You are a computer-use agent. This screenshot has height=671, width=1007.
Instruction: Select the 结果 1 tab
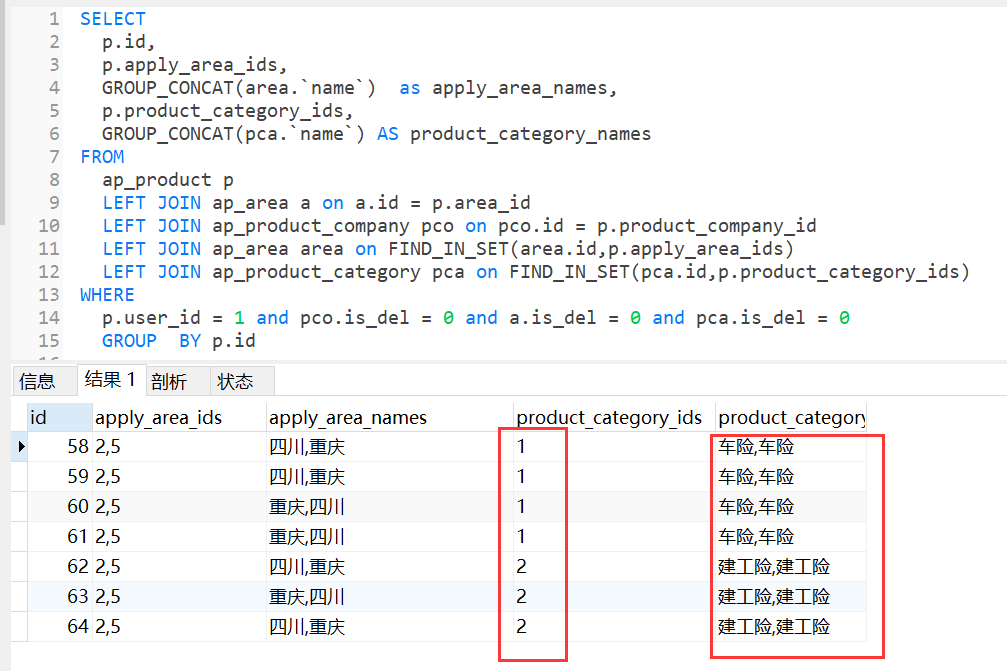(x=110, y=379)
